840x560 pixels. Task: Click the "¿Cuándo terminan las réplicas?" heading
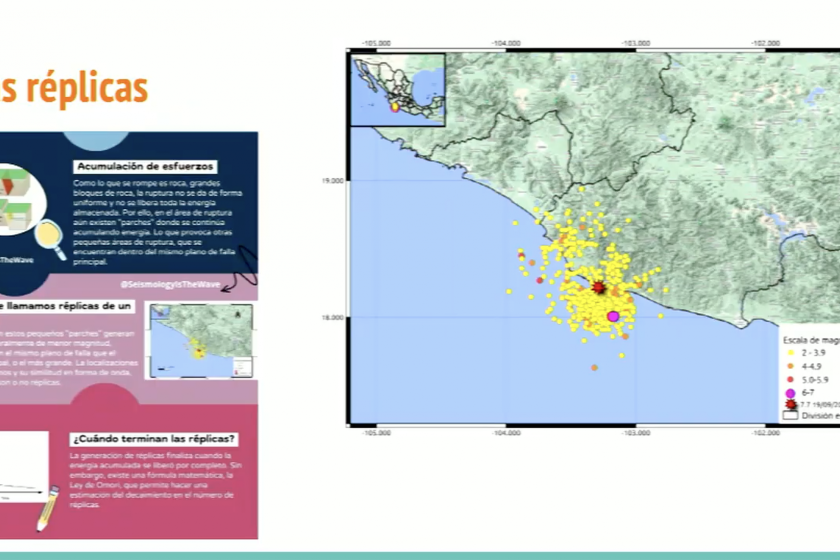pos(154,439)
